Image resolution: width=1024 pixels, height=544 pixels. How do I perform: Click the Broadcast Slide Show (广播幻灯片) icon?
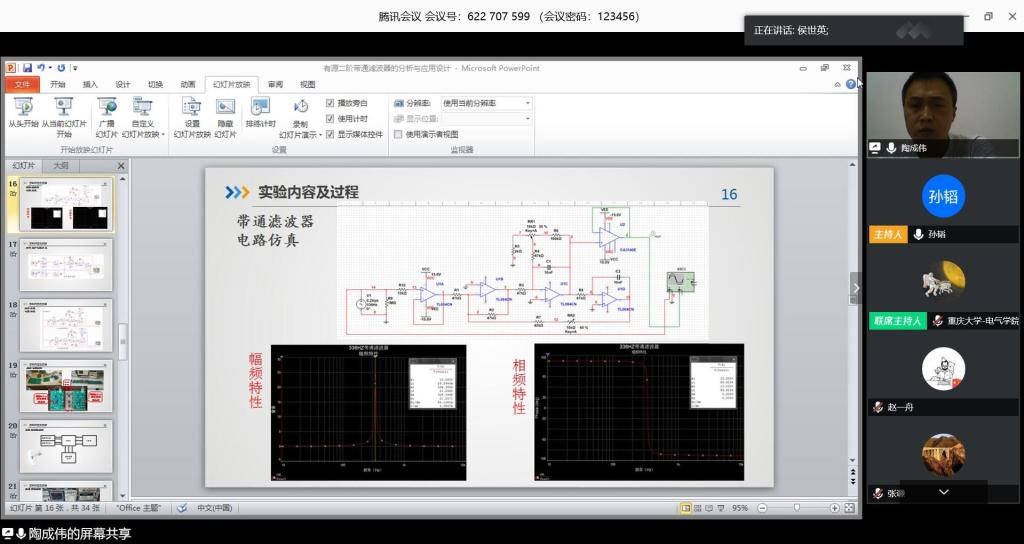point(106,112)
